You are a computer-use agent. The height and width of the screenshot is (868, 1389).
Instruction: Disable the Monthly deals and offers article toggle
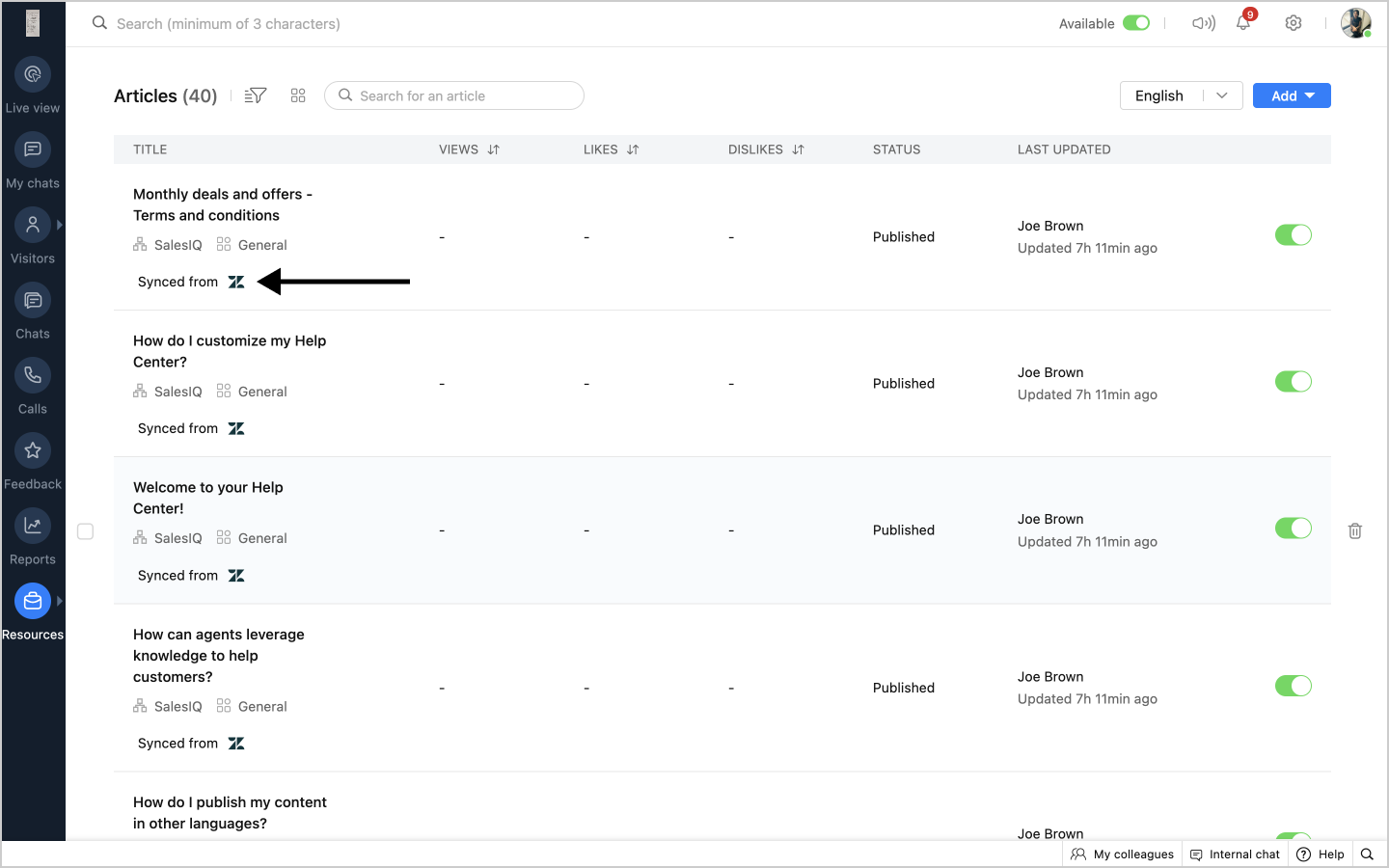pos(1293,235)
